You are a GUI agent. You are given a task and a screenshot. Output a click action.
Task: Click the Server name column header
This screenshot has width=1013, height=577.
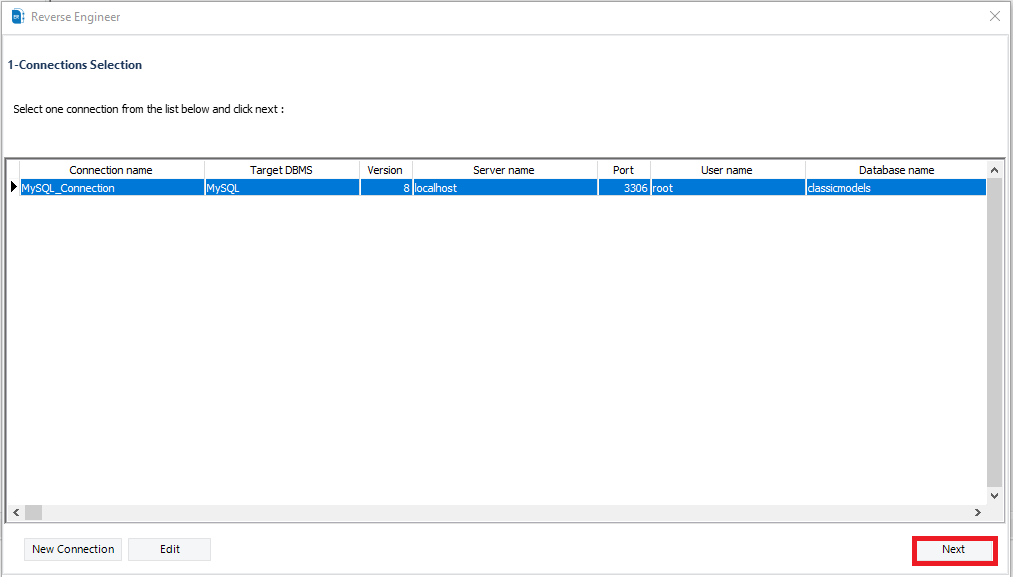coord(504,169)
